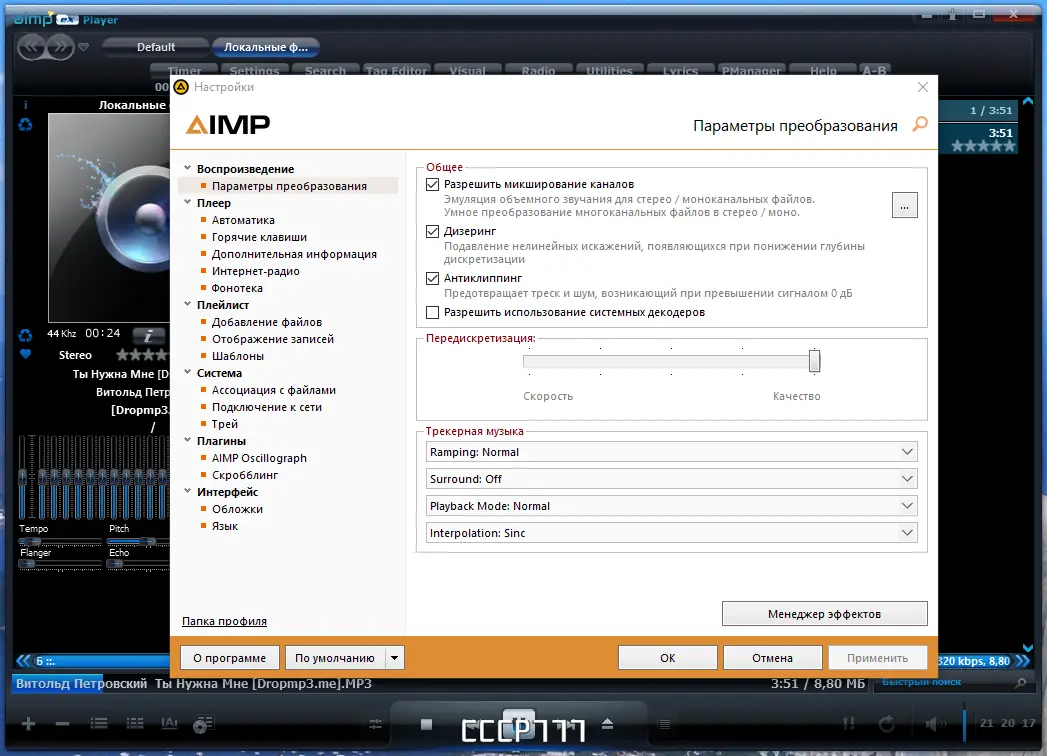Toggle the 'Антиклиппинг' checkbox

433,278
